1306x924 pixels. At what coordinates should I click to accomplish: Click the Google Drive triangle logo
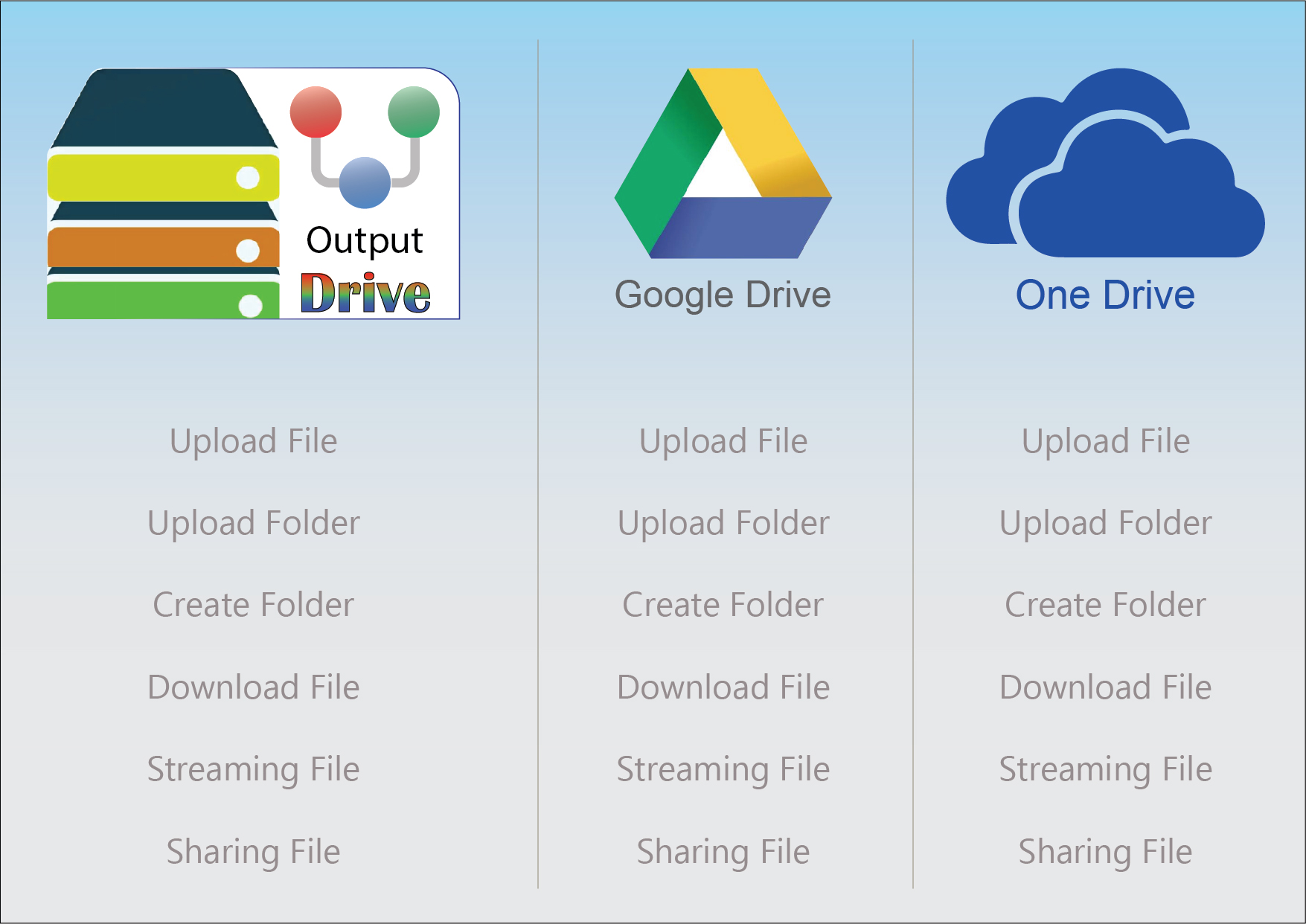(723, 164)
